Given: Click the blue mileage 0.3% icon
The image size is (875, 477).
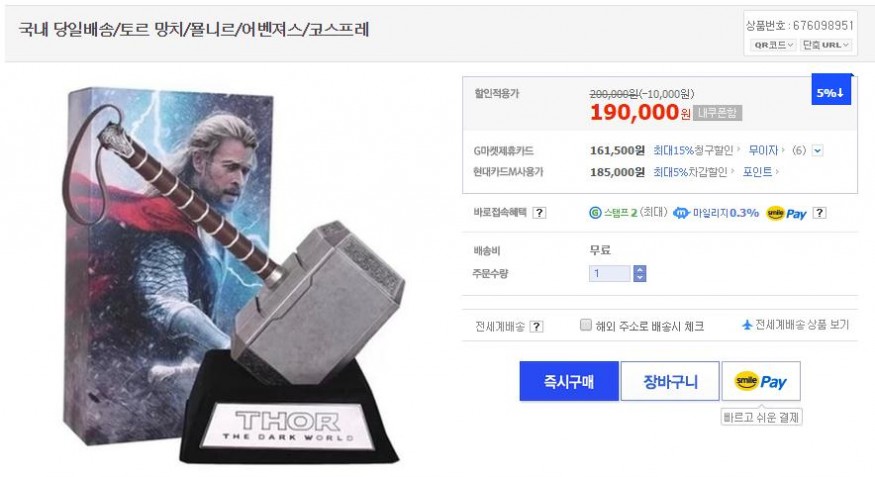Looking at the screenshot, I should coord(681,213).
